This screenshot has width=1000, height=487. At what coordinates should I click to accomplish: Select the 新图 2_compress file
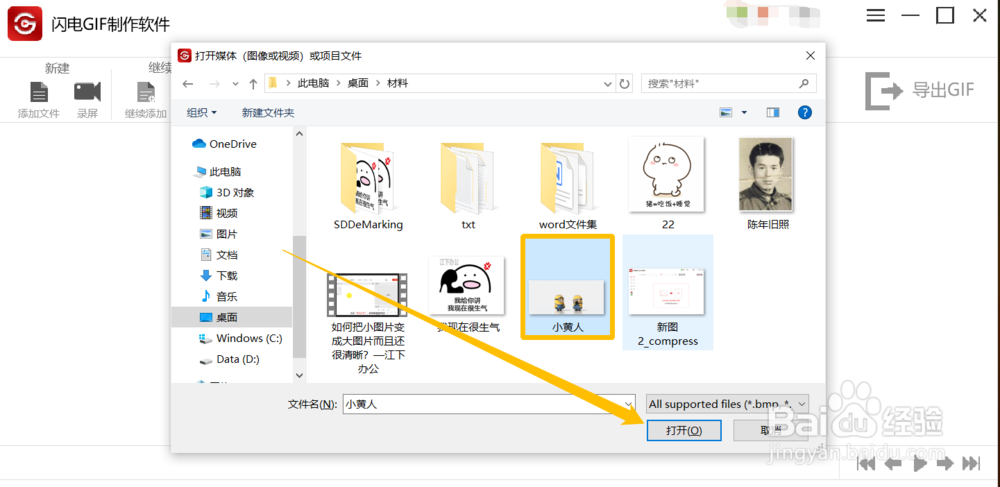(668, 292)
